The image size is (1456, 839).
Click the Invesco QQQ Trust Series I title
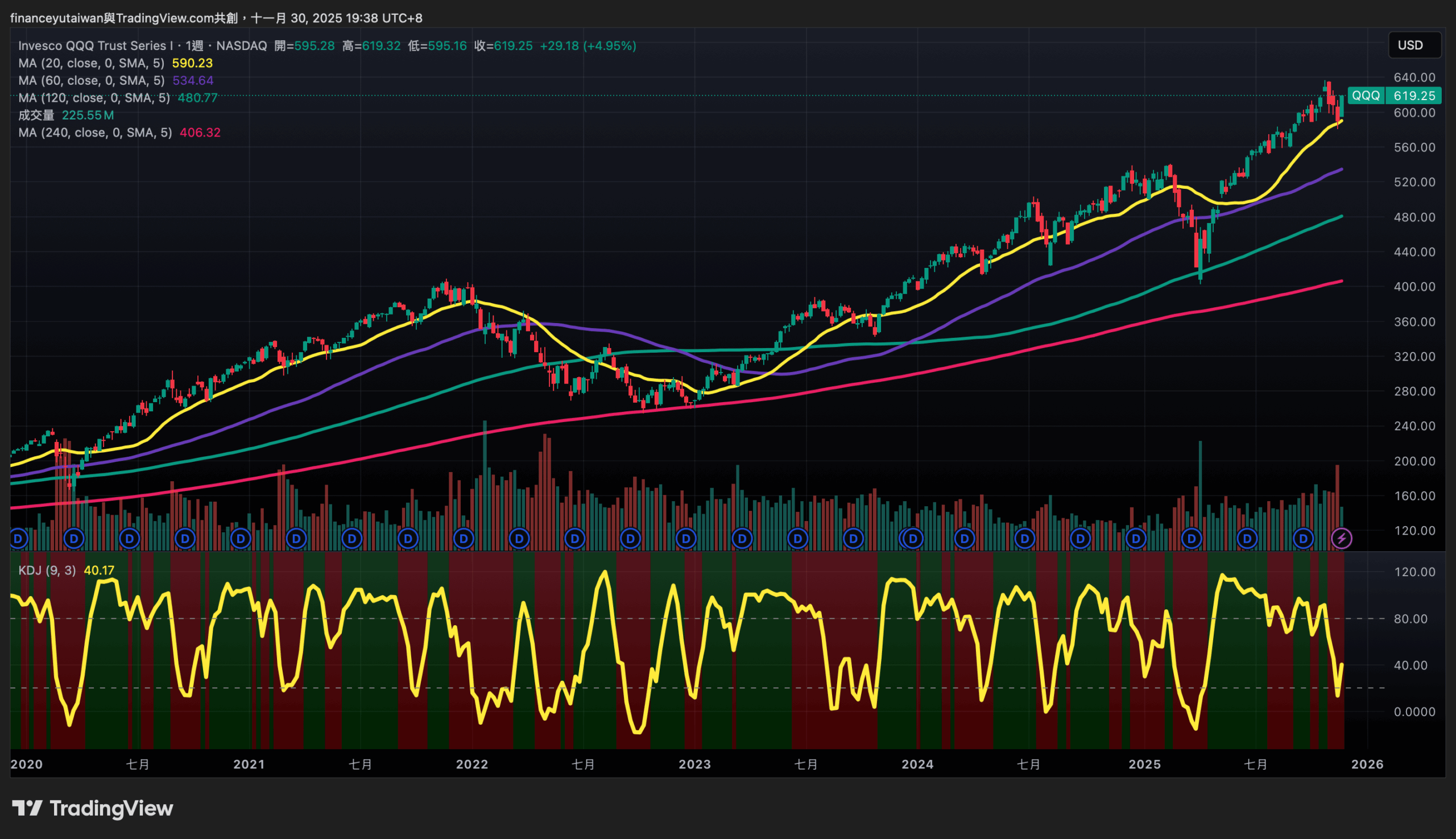click(x=96, y=46)
